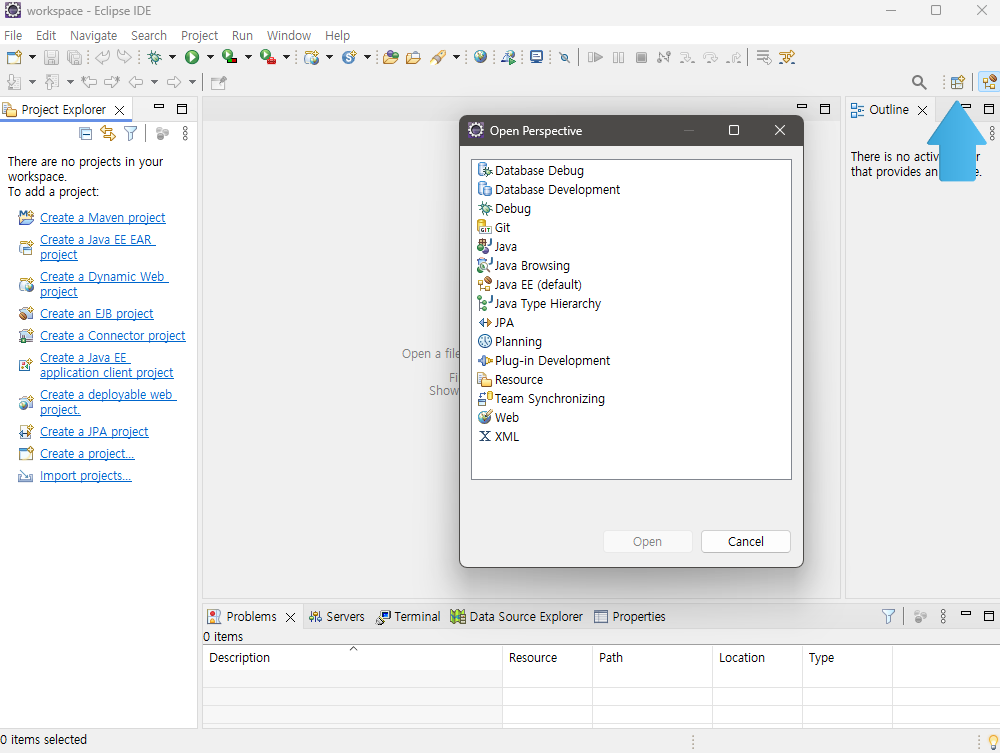Expand the Debug launch dropdown arrow
This screenshot has height=753, width=1000.
[x=172, y=57]
